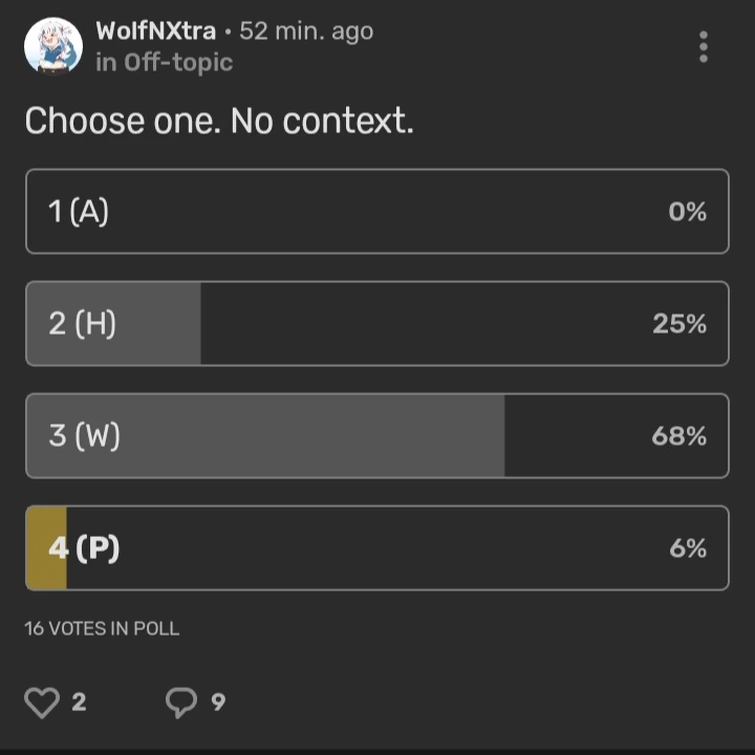The height and width of the screenshot is (755, 755).
Task: Go to the Off-topic category
Action: pos(178,63)
